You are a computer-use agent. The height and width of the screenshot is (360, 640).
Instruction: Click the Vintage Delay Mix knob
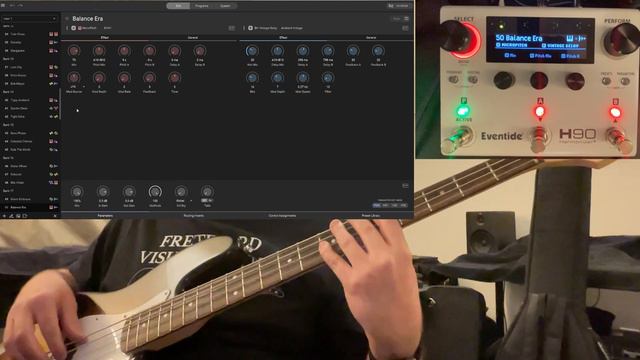[x=252, y=51]
